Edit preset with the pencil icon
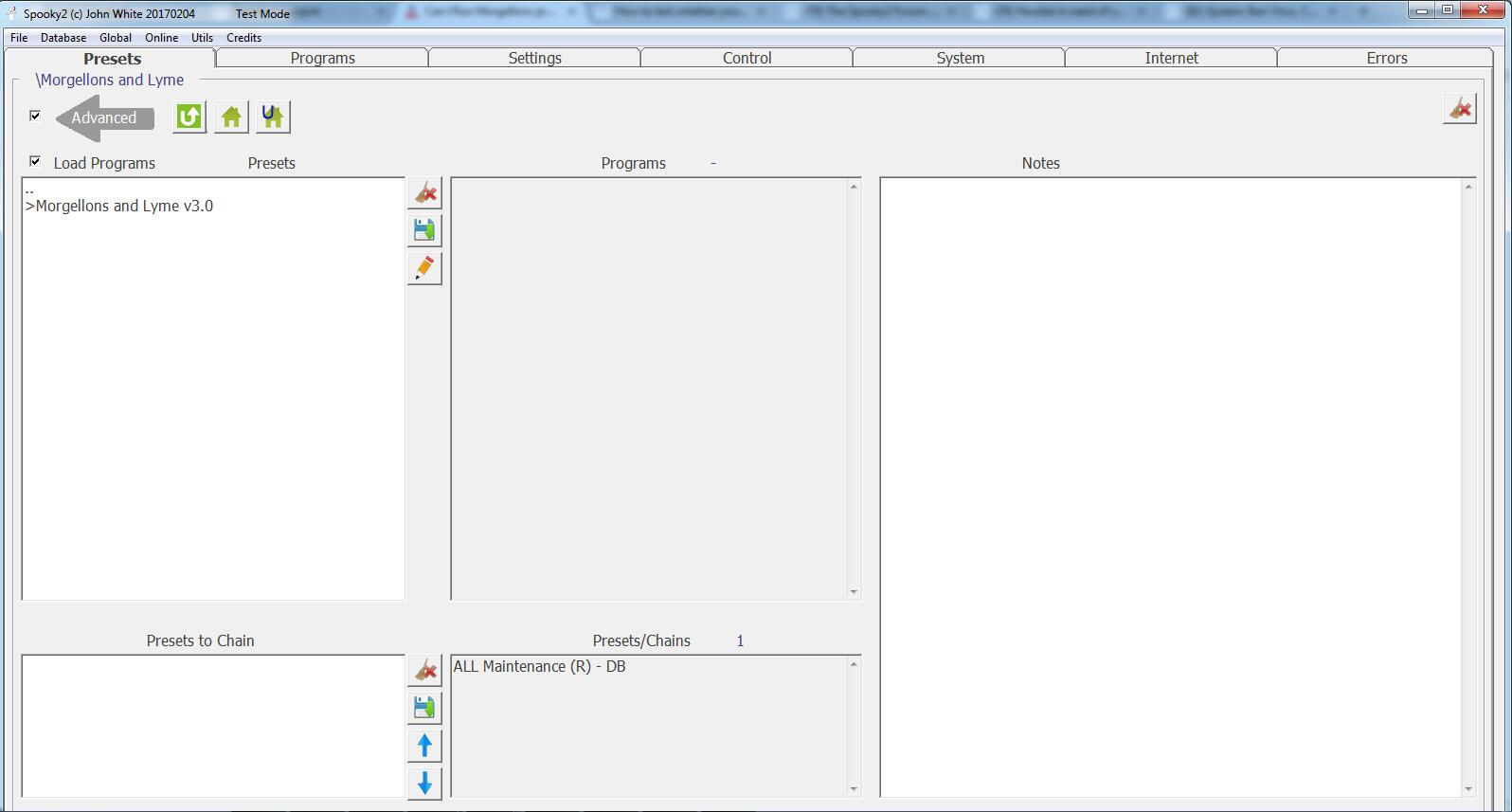1512x812 pixels. click(x=424, y=268)
